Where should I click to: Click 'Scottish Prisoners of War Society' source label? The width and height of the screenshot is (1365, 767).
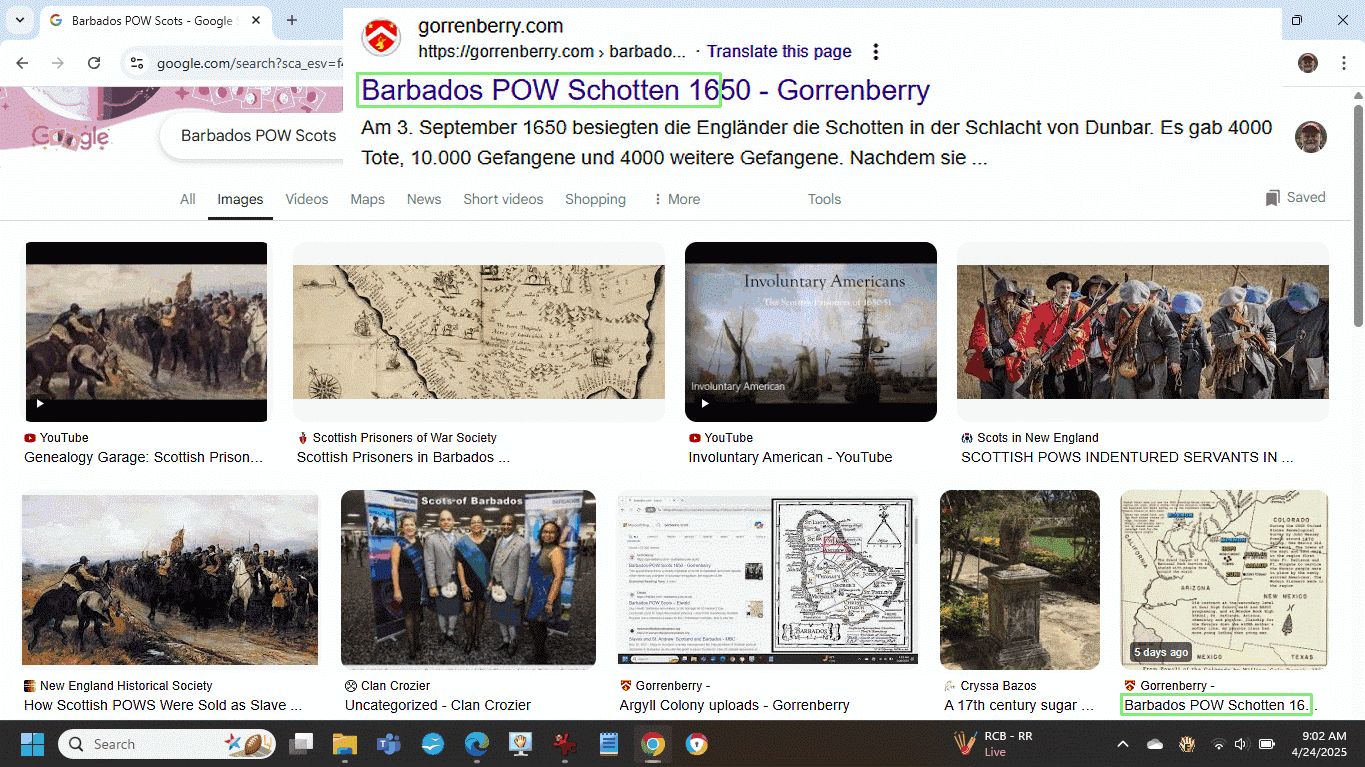tap(404, 438)
